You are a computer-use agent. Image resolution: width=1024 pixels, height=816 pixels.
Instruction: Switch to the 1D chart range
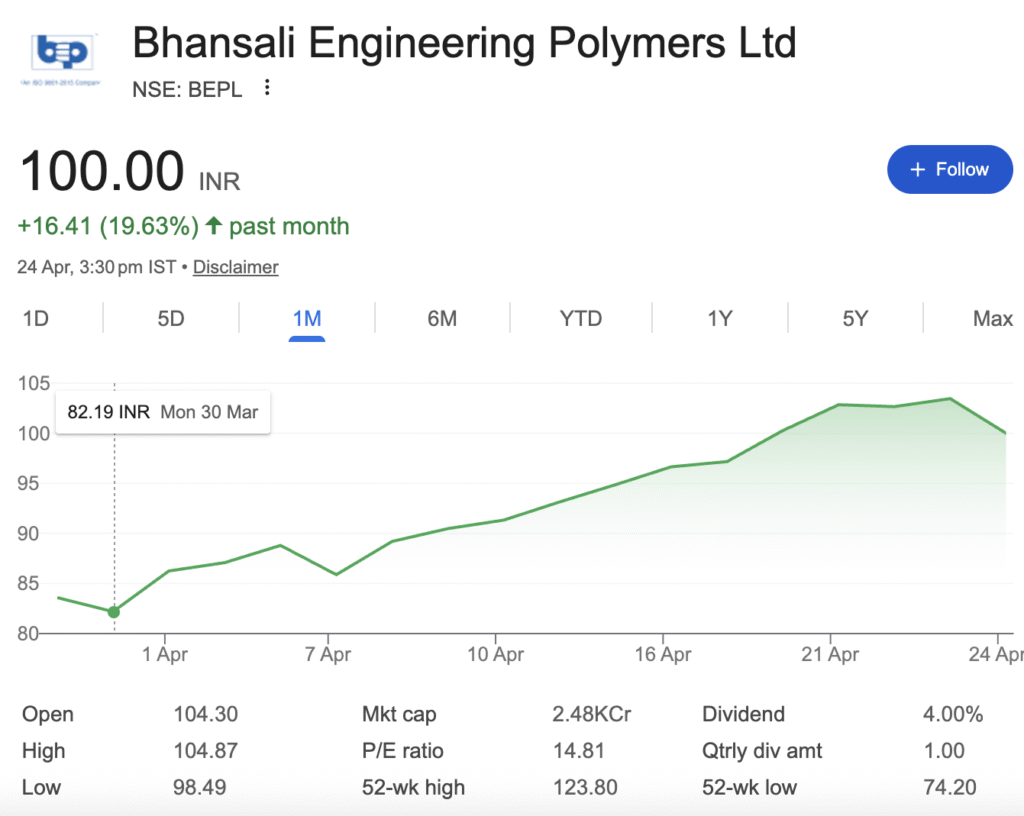coord(36,319)
